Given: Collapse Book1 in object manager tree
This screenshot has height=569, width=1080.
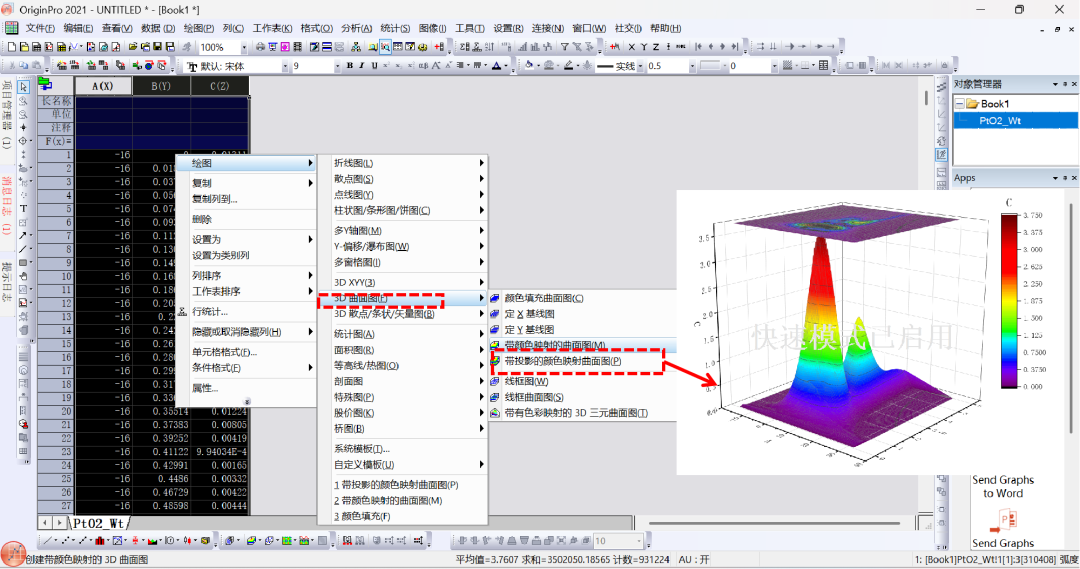Looking at the screenshot, I should (x=959, y=104).
